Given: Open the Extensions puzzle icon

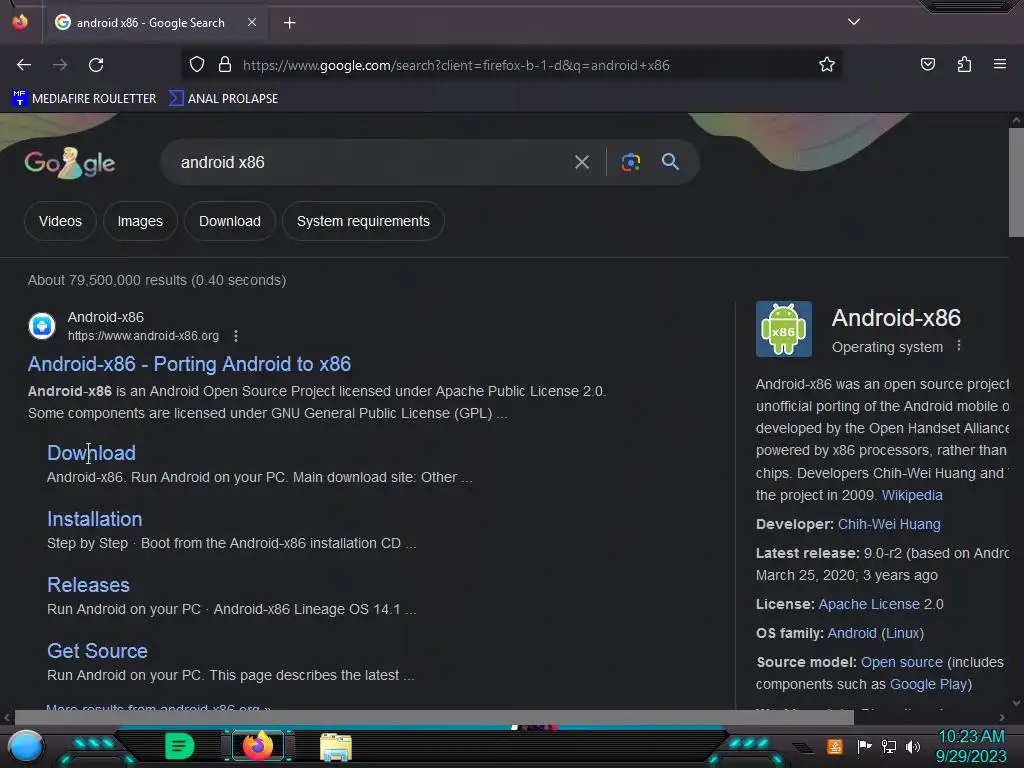Looking at the screenshot, I should point(964,64).
